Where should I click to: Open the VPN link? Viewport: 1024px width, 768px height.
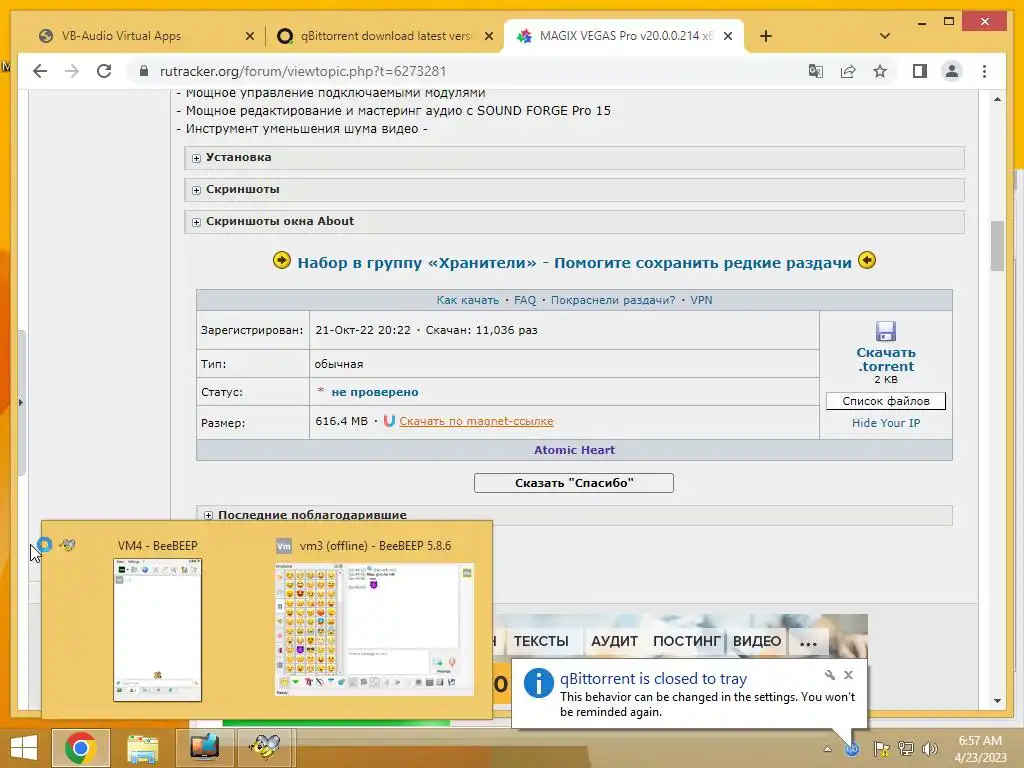[x=701, y=300]
